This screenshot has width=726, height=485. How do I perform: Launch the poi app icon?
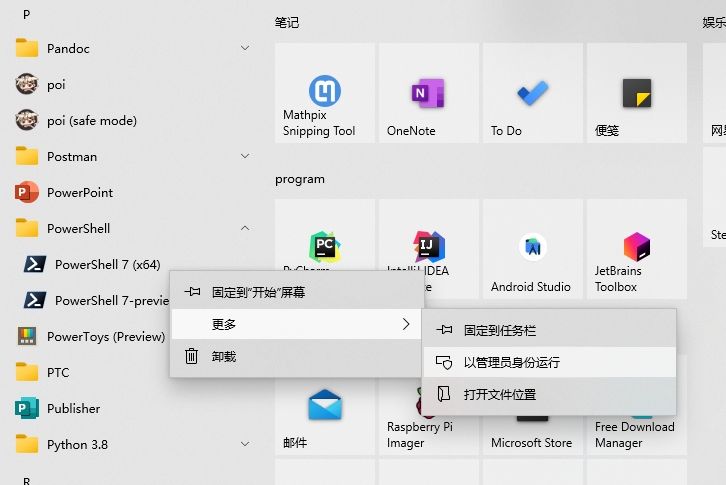27,84
